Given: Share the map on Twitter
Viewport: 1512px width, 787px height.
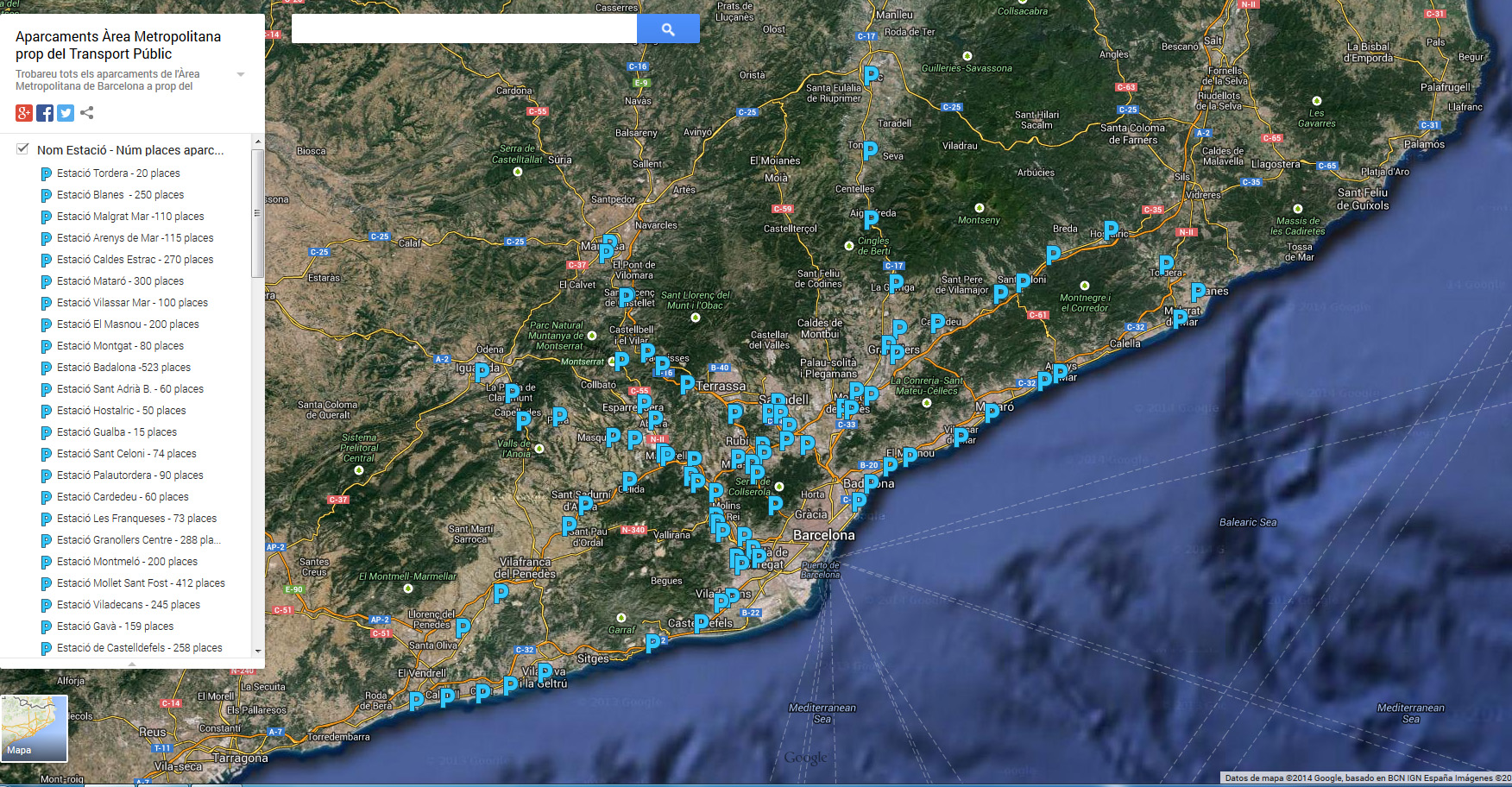Looking at the screenshot, I should pos(66,113).
